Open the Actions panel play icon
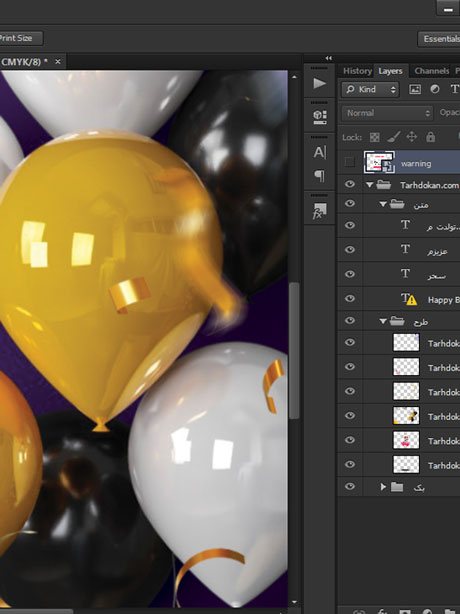Image resolution: width=460 pixels, height=614 pixels. [x=319, y=83]
